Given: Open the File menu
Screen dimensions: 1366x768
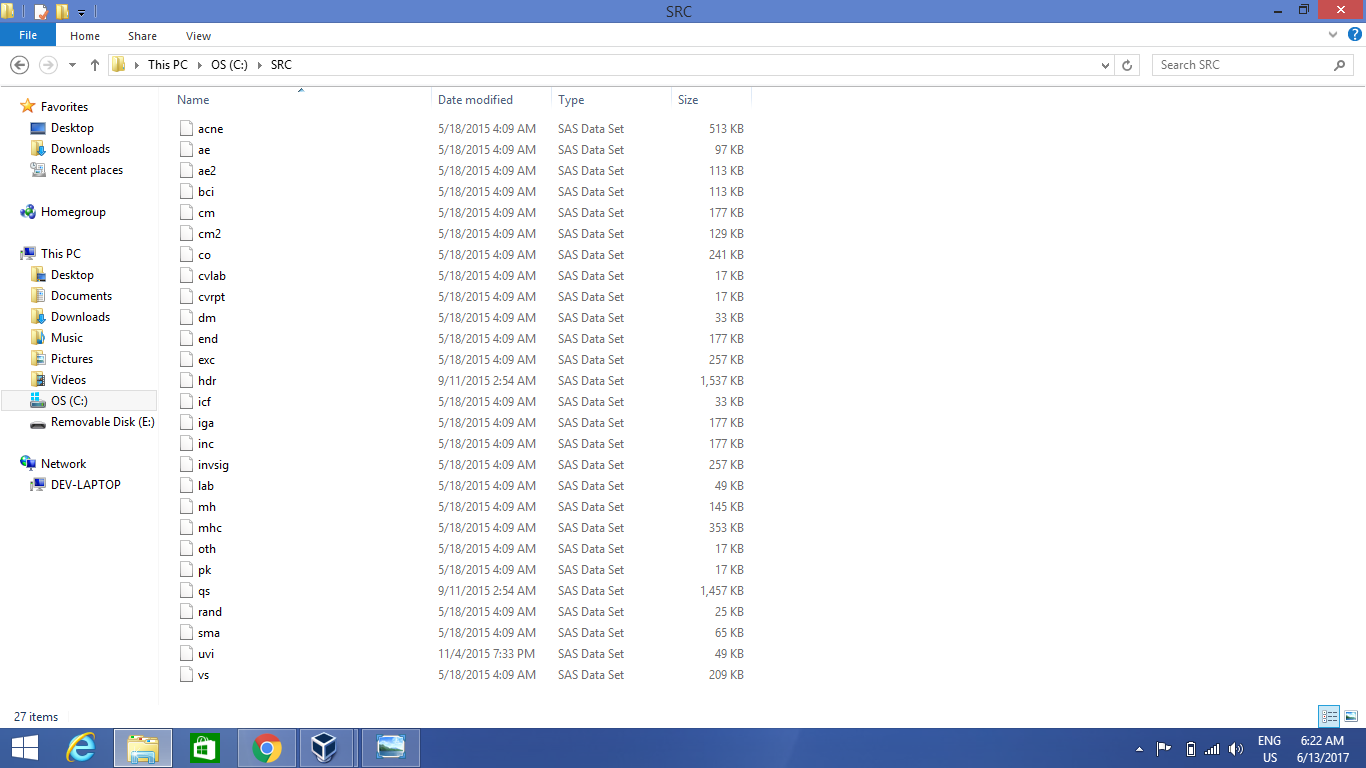Looking at the screenshot, I should [x=28, y=36].
